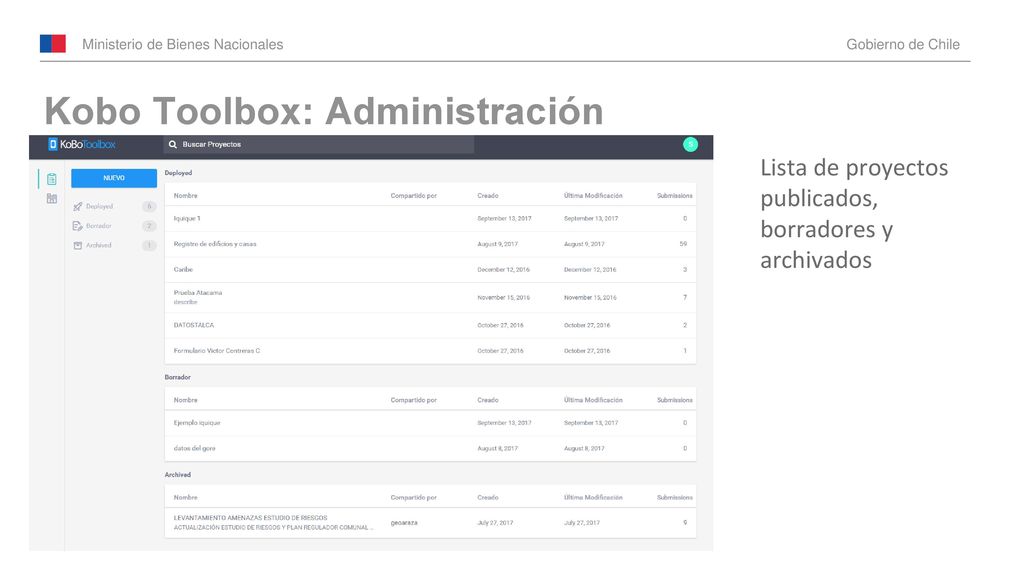Click the Archived box icon
Viewport: 1024px width, 576px height.
78,246
